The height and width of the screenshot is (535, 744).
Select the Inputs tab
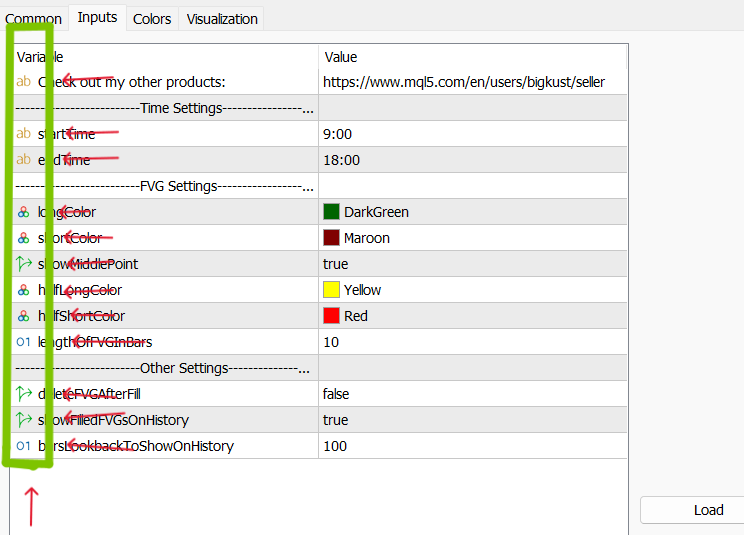[x=97, y=18]
